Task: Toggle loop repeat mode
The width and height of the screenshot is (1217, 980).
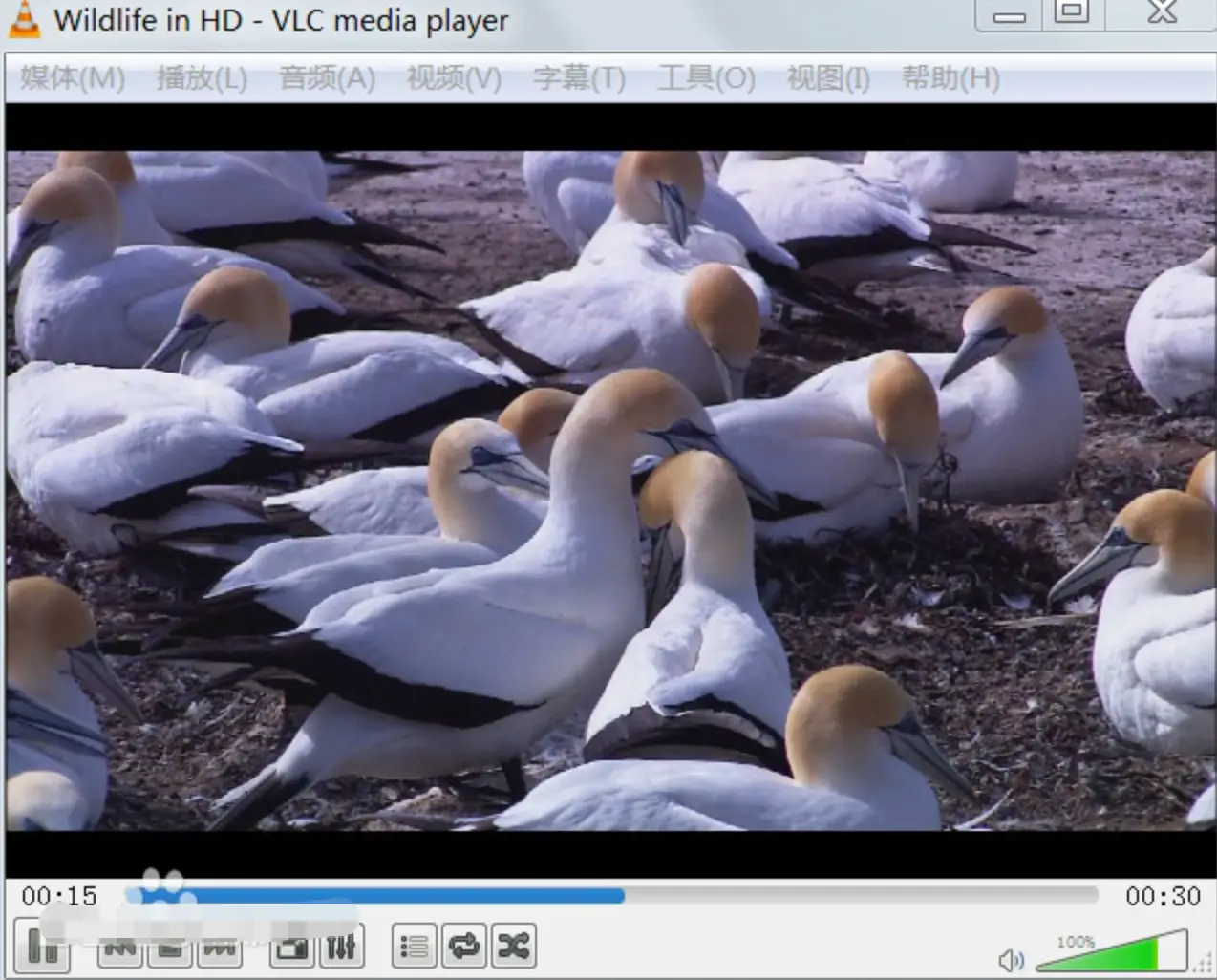Action: [464, 947]
